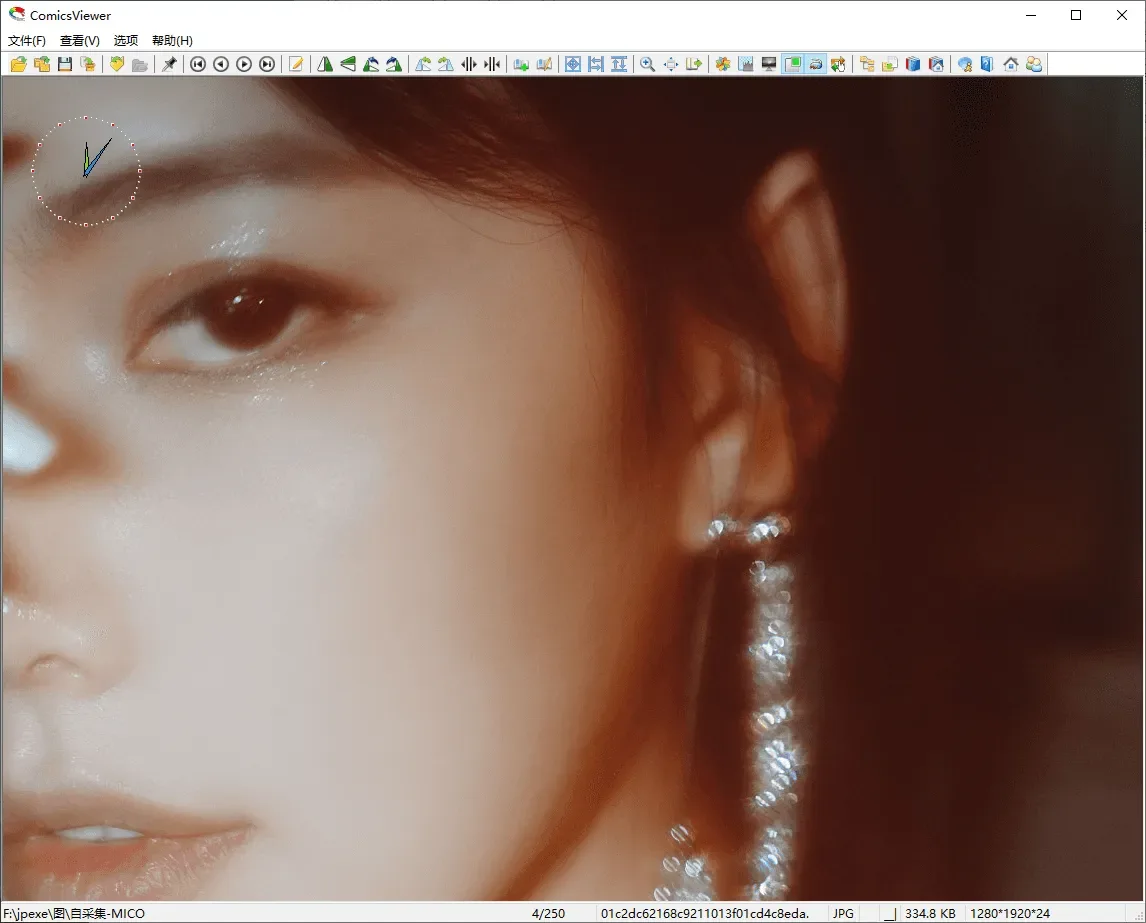Image resolution: width=1146 pixels, height=923 pixels.
Task: Go to the next image
Action: tap(244, 64)
